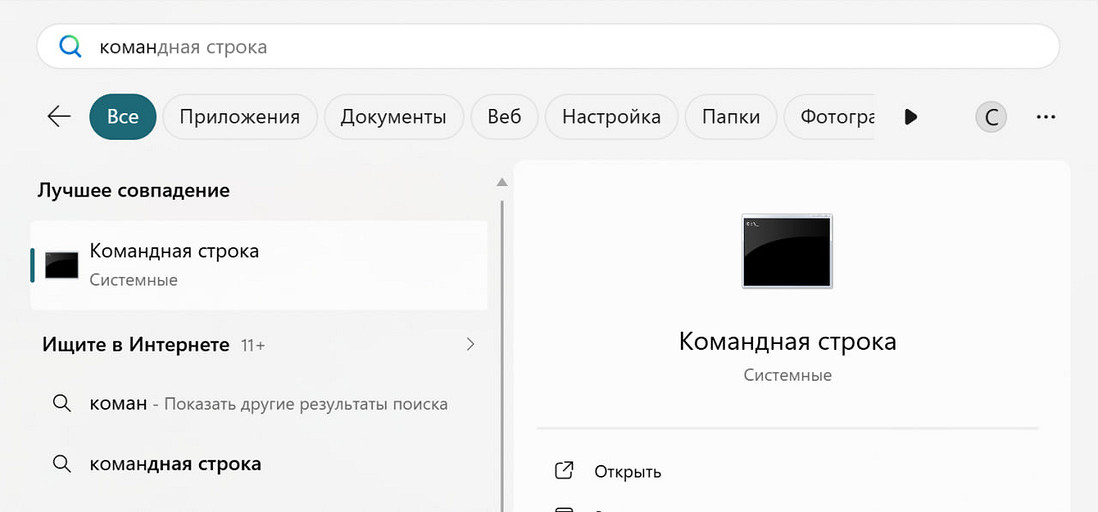The height and width of the screenshot is (512, 1098).
Task: Select the Папки filter tab
Action: click(x=731, y=117)
